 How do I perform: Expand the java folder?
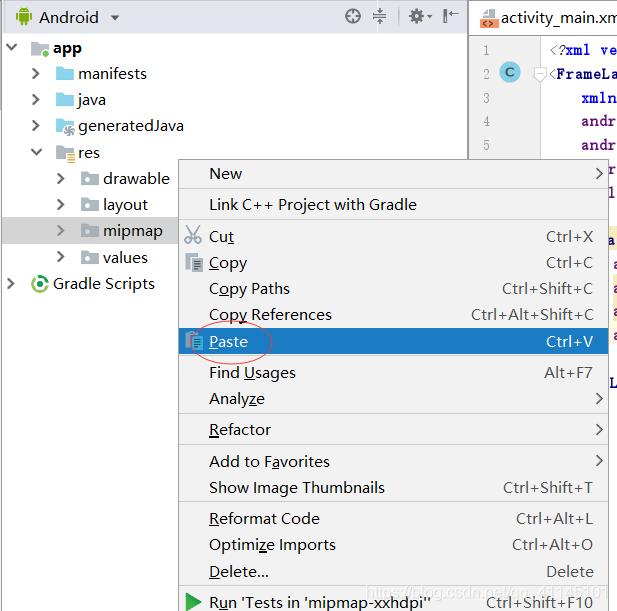tap(36, 100)
